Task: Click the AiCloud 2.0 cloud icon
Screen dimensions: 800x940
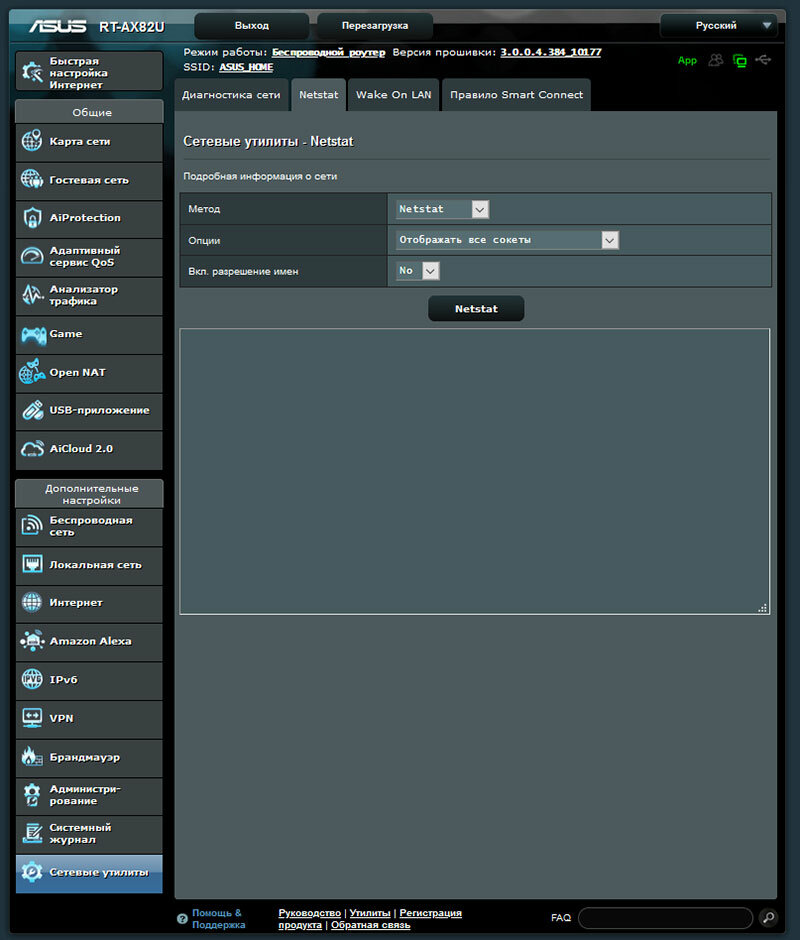Action: coord(32,448)
